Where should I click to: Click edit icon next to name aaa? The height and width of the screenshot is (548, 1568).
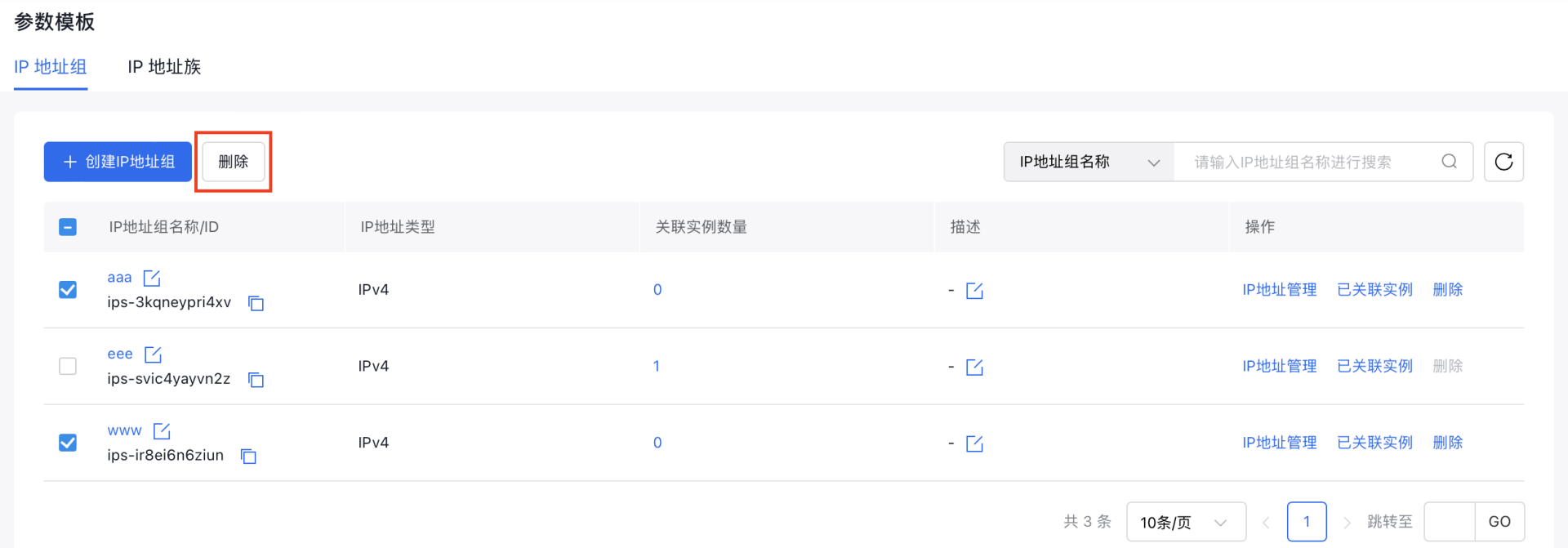coord(152,278)
